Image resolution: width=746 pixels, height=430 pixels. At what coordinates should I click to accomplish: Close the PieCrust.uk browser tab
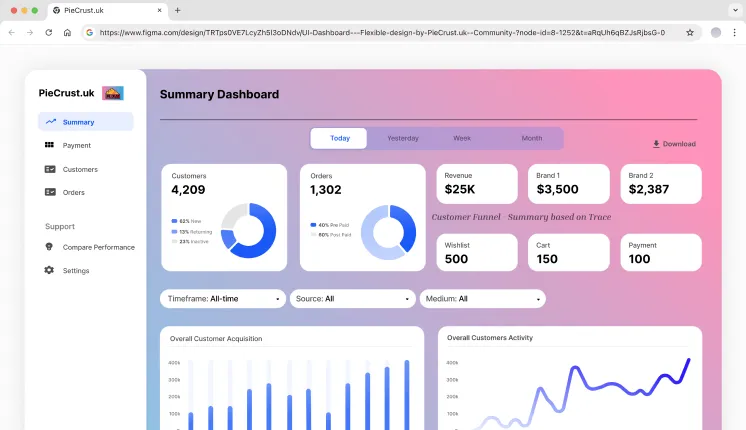(159, 10)
